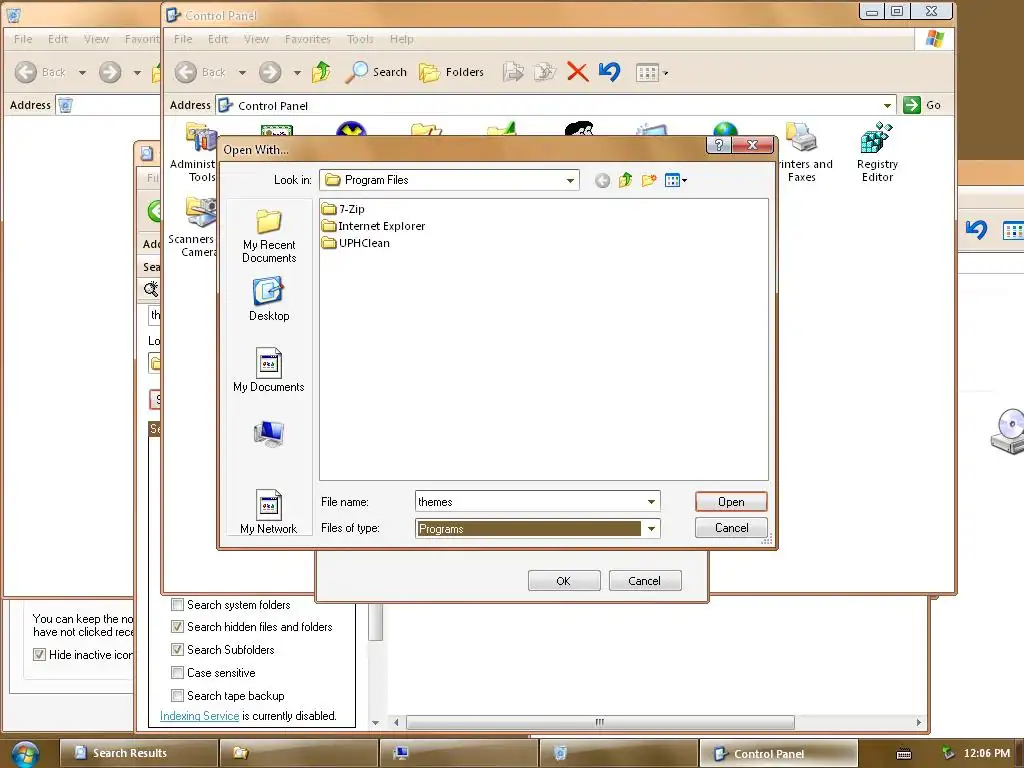Open Control Panel Favorites menu

(x=308, y=39)
